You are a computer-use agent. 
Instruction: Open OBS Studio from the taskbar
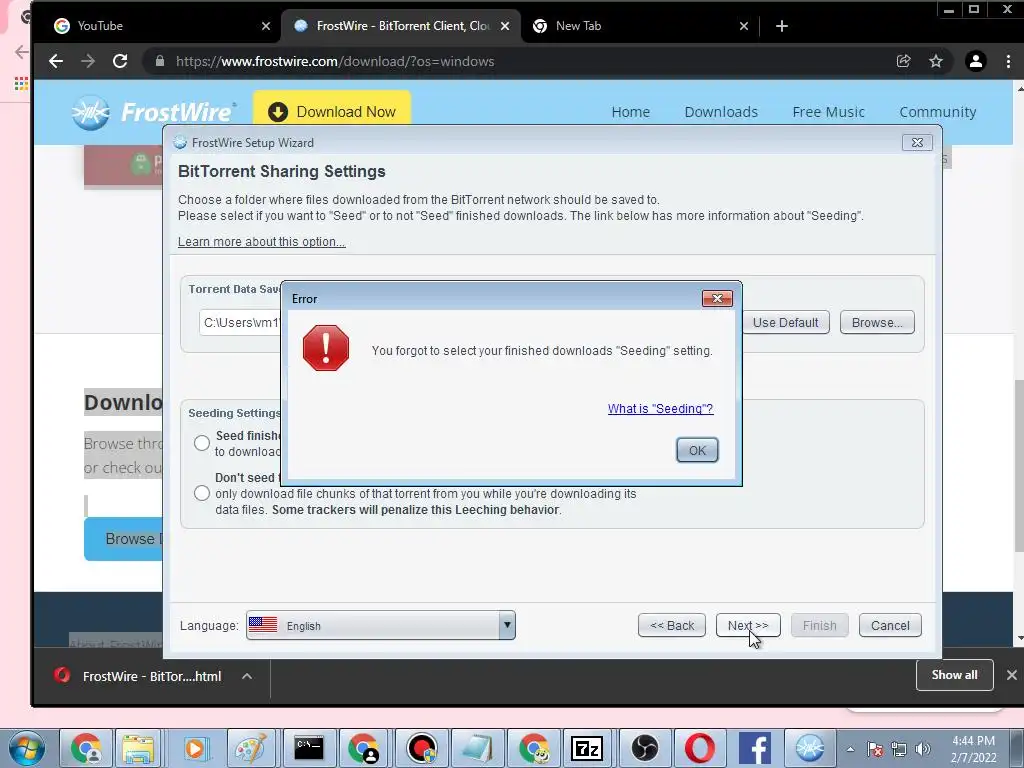[644, 748]
